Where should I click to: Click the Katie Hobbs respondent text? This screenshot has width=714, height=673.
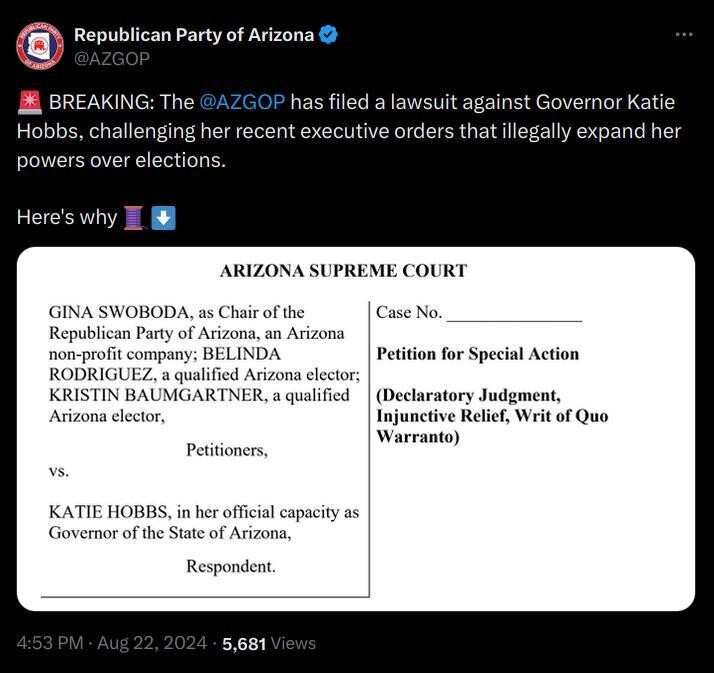pos(204,522)
